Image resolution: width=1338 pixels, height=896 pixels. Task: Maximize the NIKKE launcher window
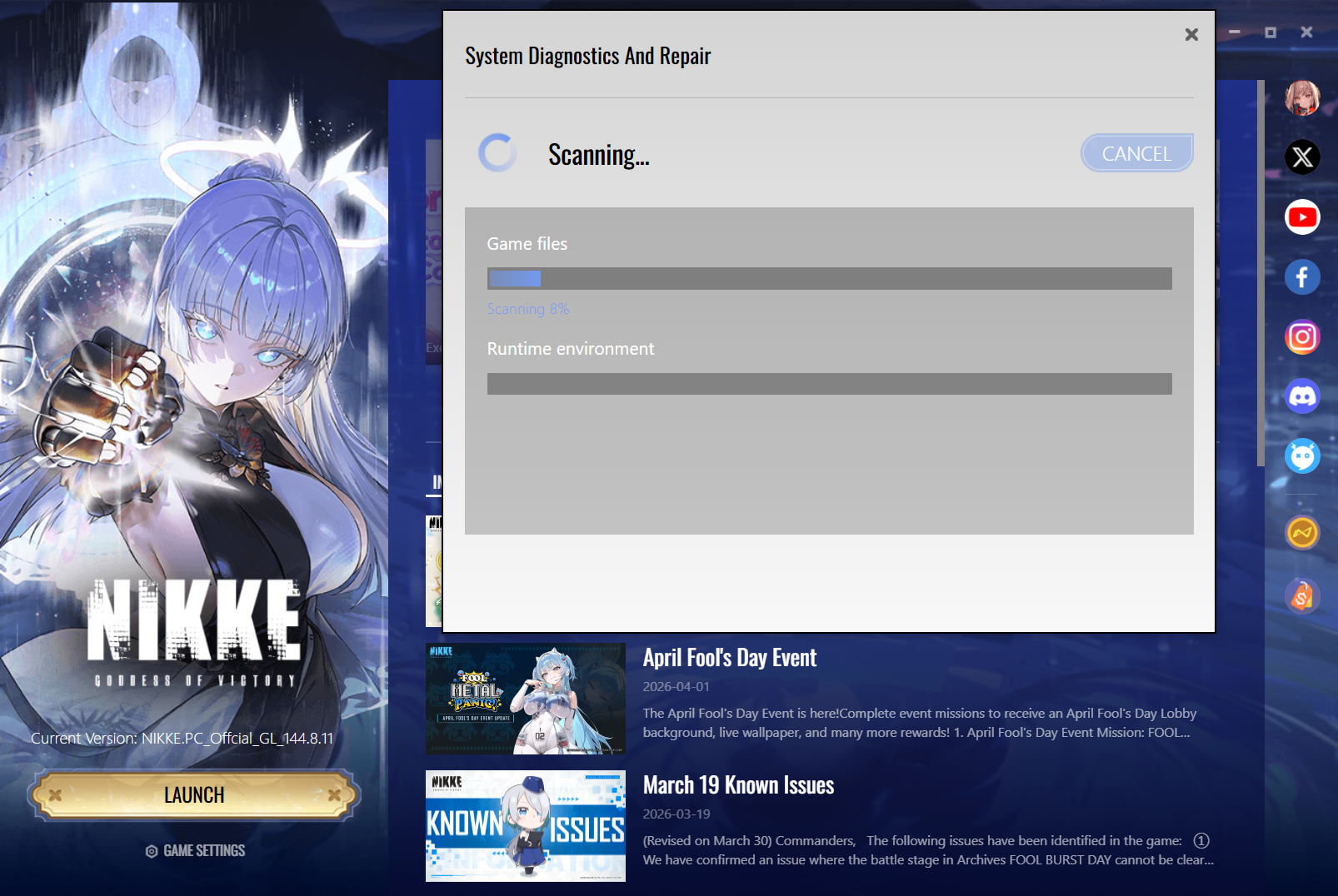pos(1271,32)
